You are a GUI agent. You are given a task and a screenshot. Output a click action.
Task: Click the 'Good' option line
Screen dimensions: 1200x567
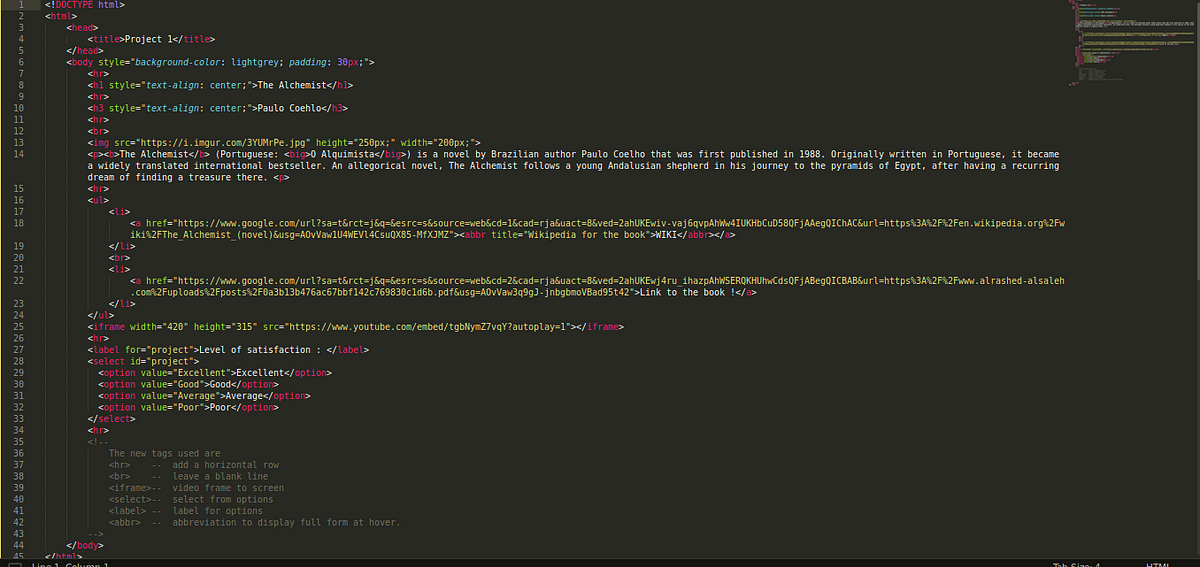point(188,384)
